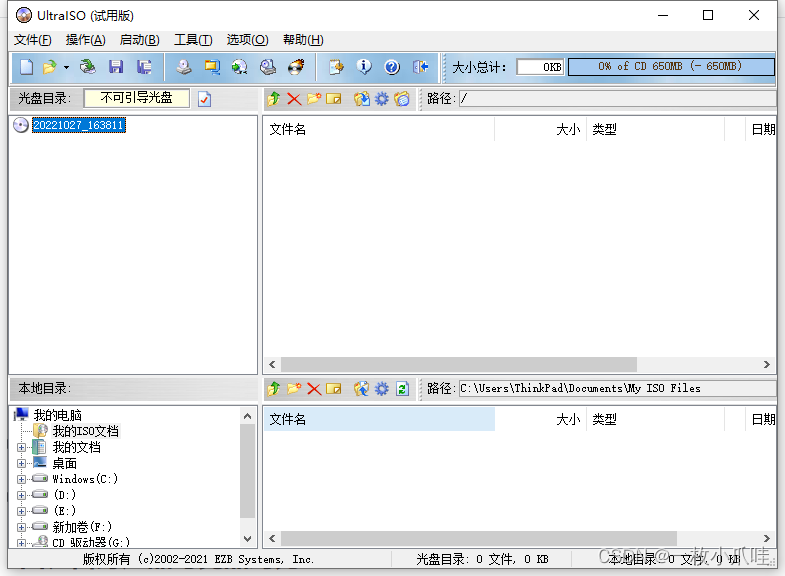Sort disc files by 文件名 column header
The width and height of the screenshot is (785, 576).
(379, 130)
